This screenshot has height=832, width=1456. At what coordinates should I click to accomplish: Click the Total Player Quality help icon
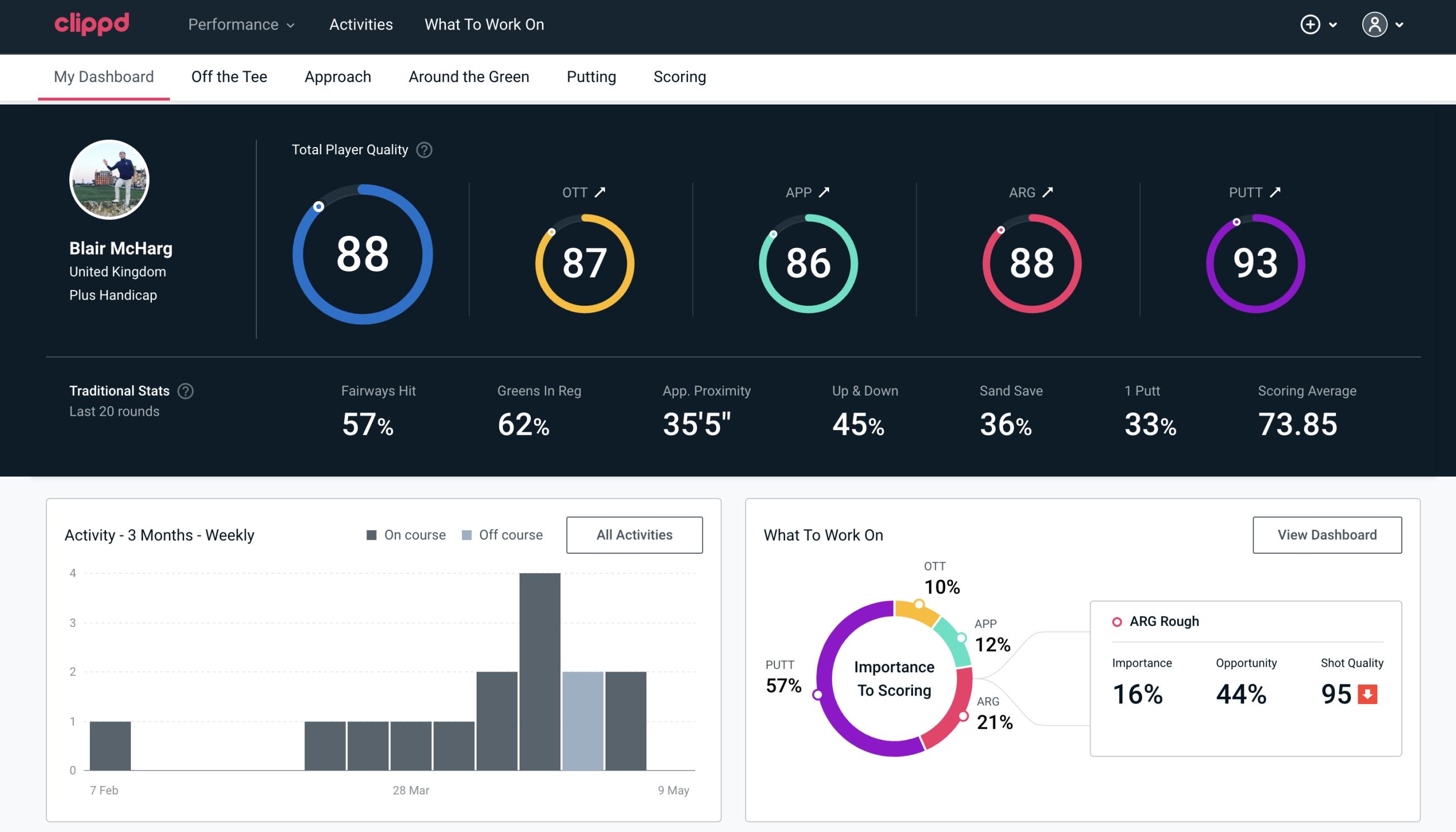pyautogui.click(x=423, y=150)
